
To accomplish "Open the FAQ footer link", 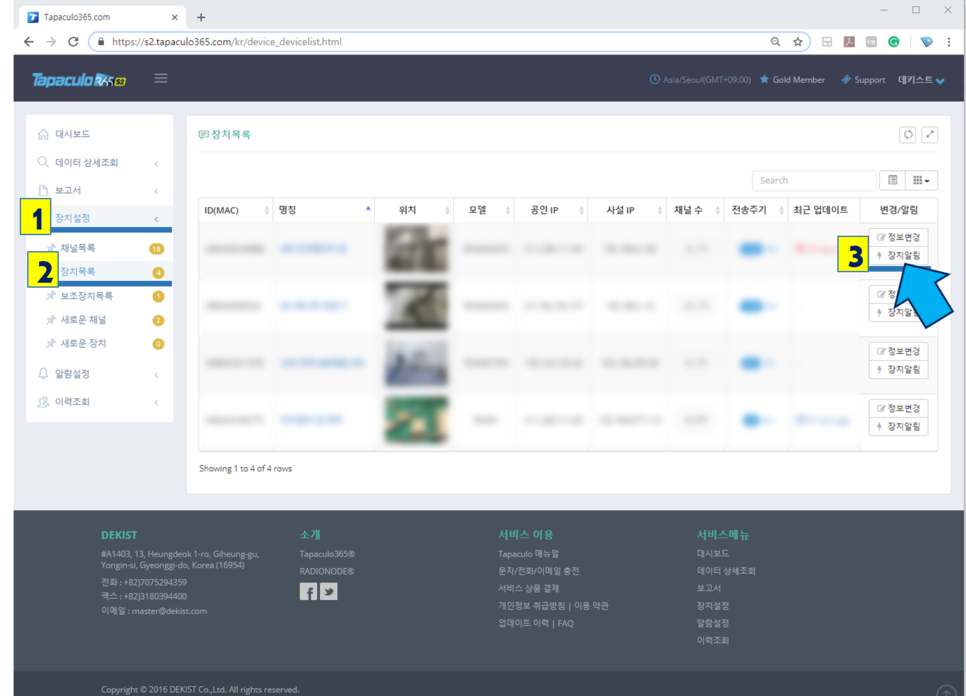I will pyautogui.click(x=566, y=623).
